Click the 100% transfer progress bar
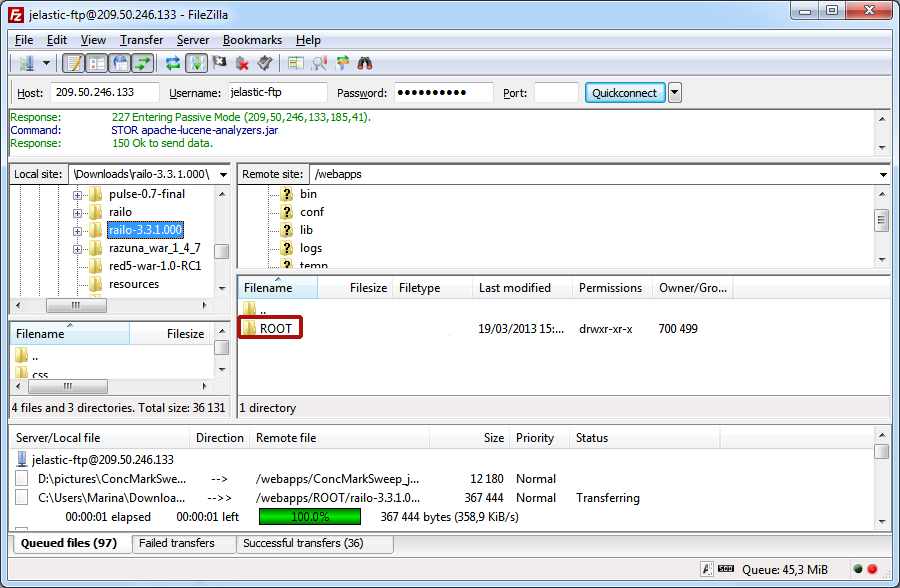Image resolution: width=900 pixels, height=588 pixels. [310, 517]
